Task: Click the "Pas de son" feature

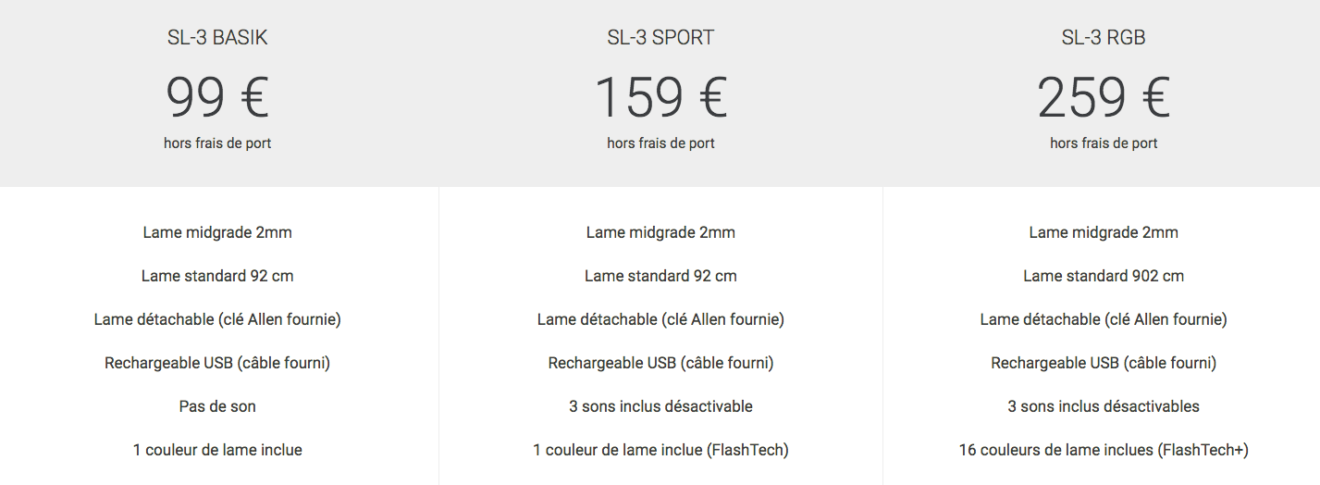Action: (217, 407)
